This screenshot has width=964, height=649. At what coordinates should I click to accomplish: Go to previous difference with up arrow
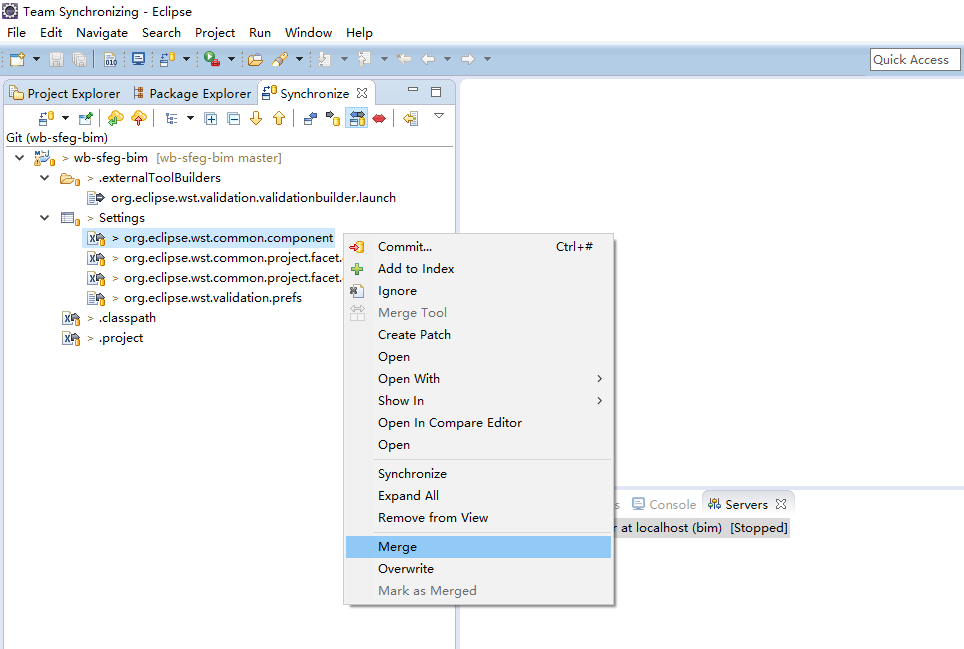[279, 118]
